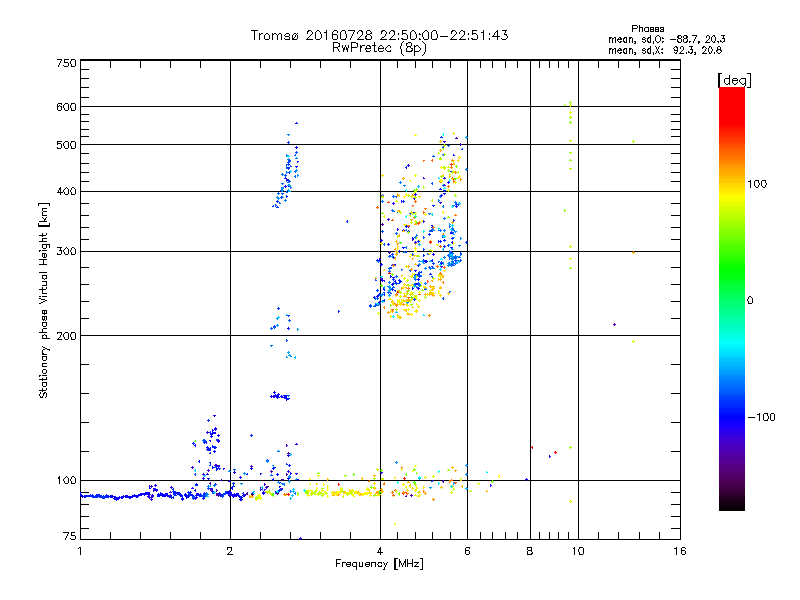800x600 pixels.
Task: Click the x-axis tick label '10'
Action: pos(578,551)
